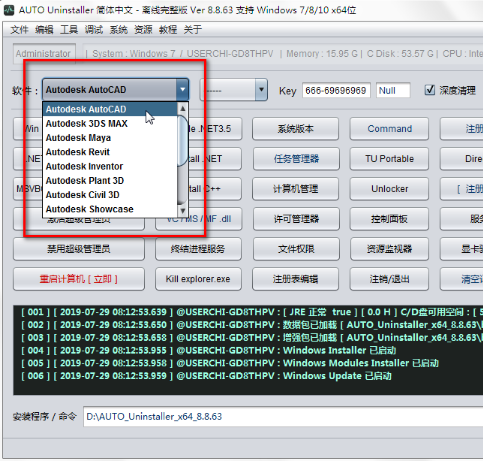The height and width of the screenshot is (461, 483).
Task: Open the 关于 menu
Action: [x=193, y=30]
